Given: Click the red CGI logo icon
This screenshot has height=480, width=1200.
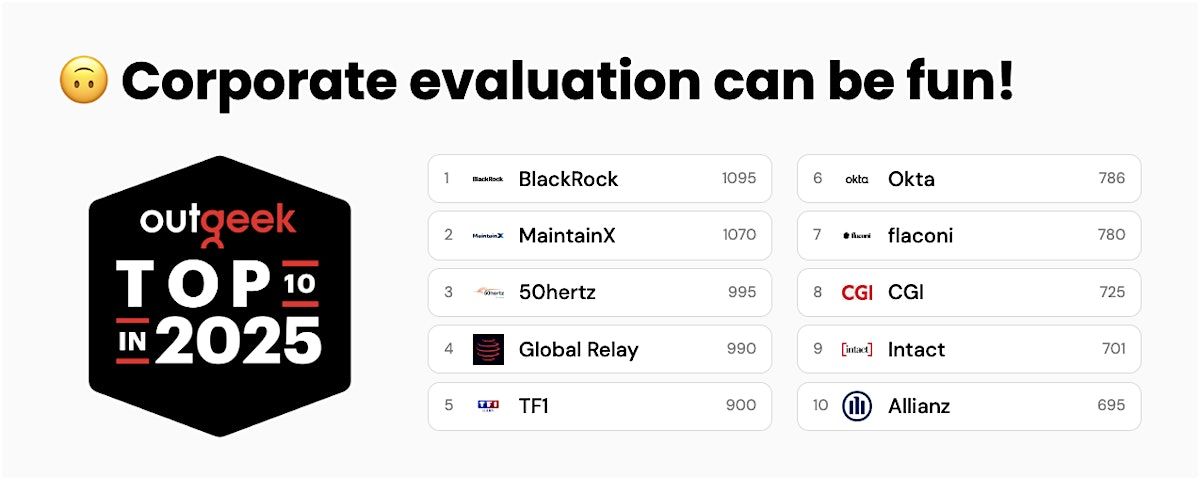Looking at the screenshot, I should click(857, 292).
